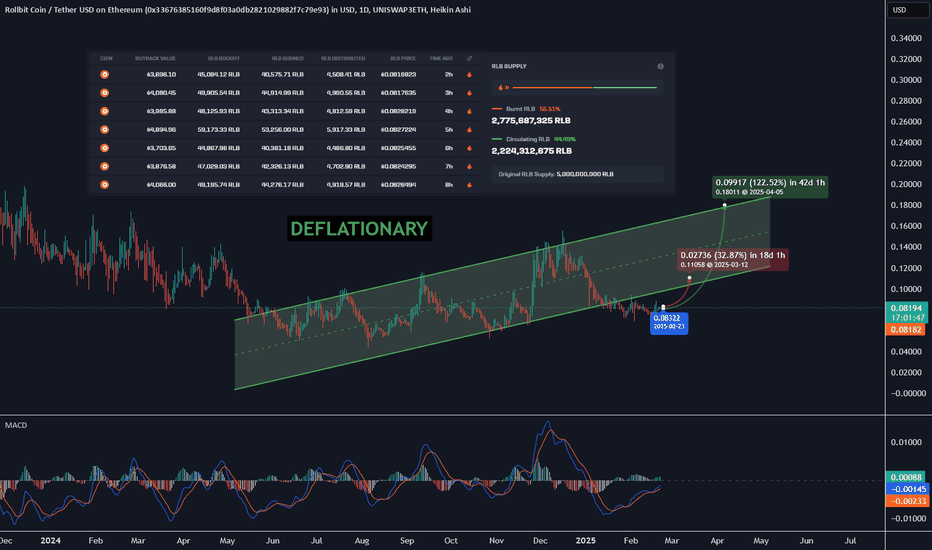Image resolution: width=932 pixels, height=550 pixels.
Task: Click the flame icon in the 2h row
Action: coord(470,74)
